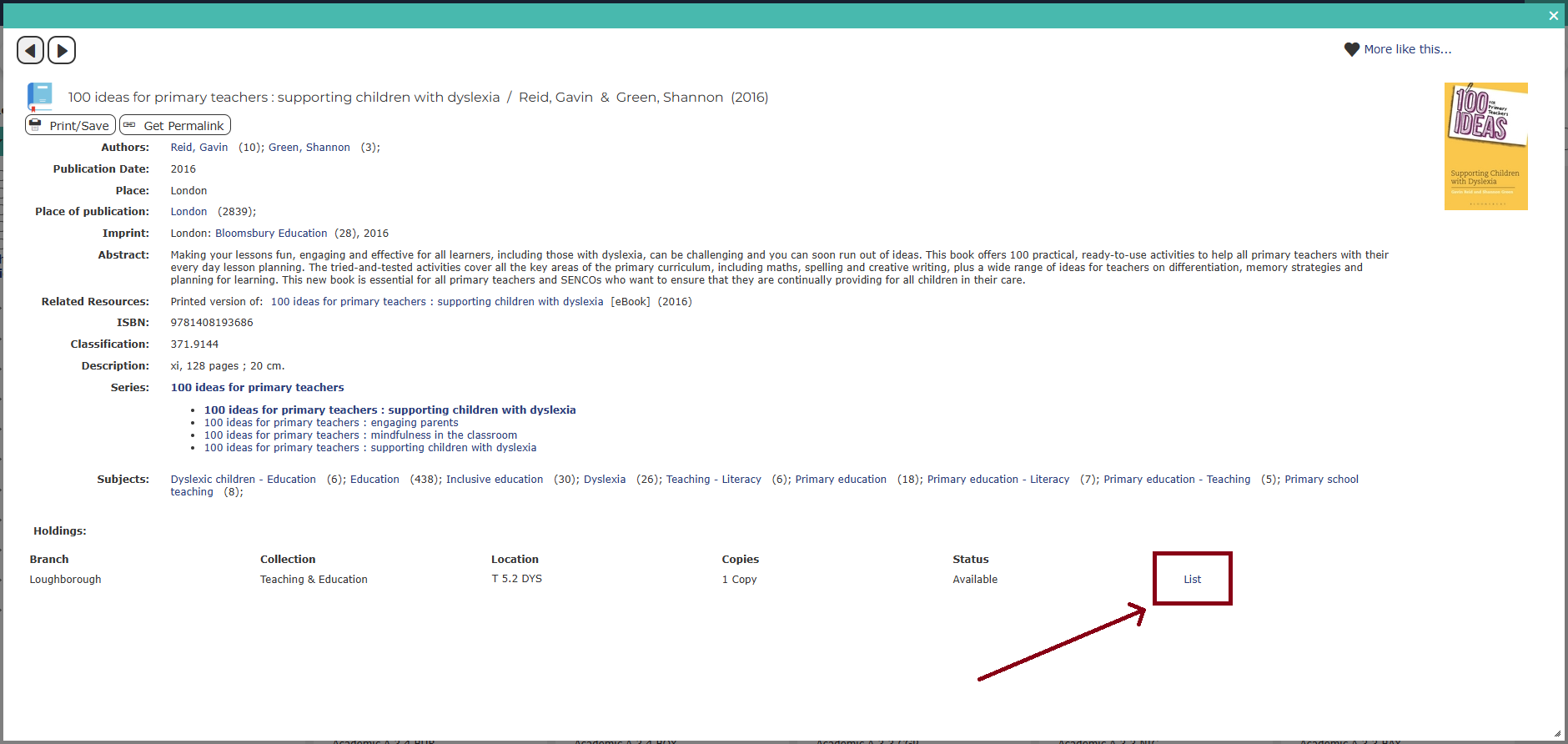Click the heart icon beside More like this

[x=1351, y=50]
